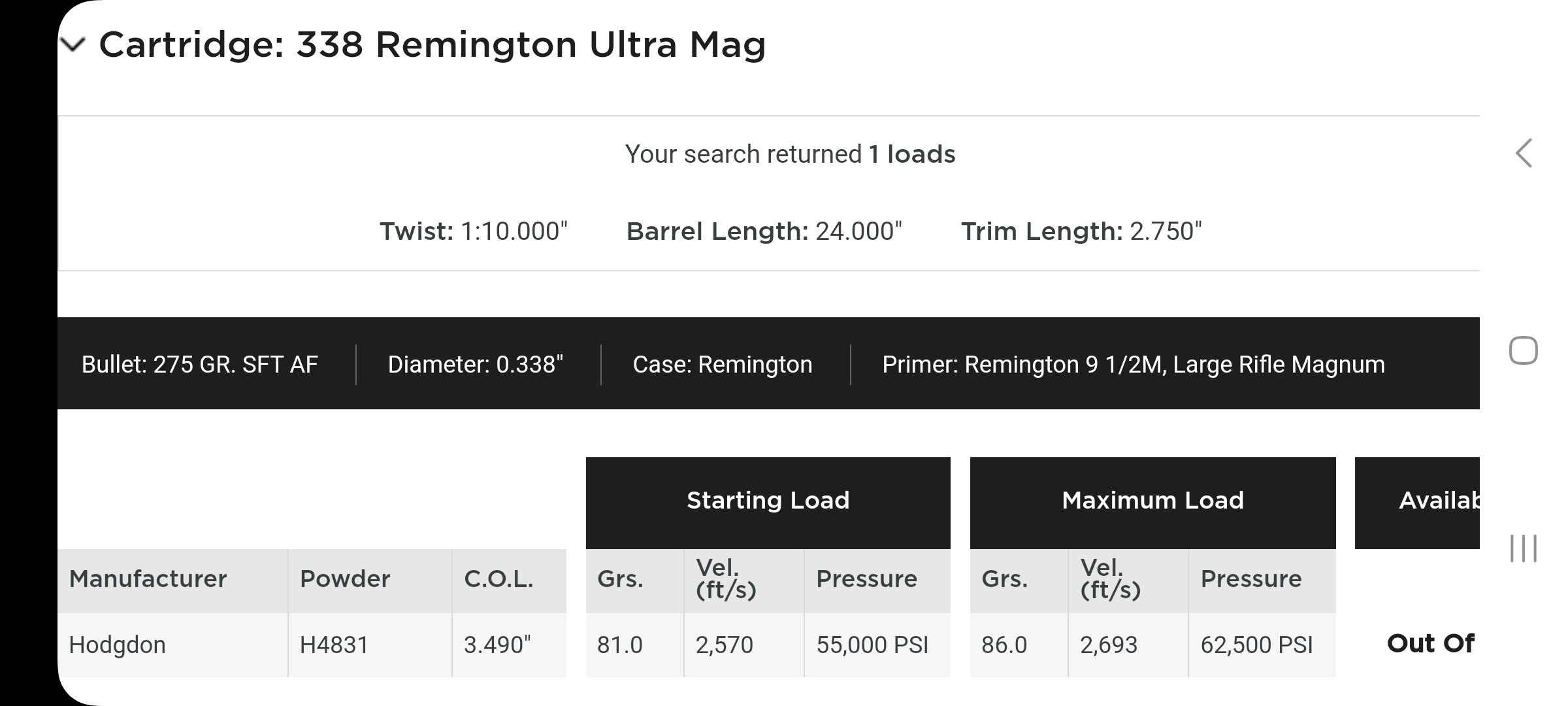
Task: Tap the 81.0 starting grains cell
Action: pyautogui.click(x=620, y=645)
